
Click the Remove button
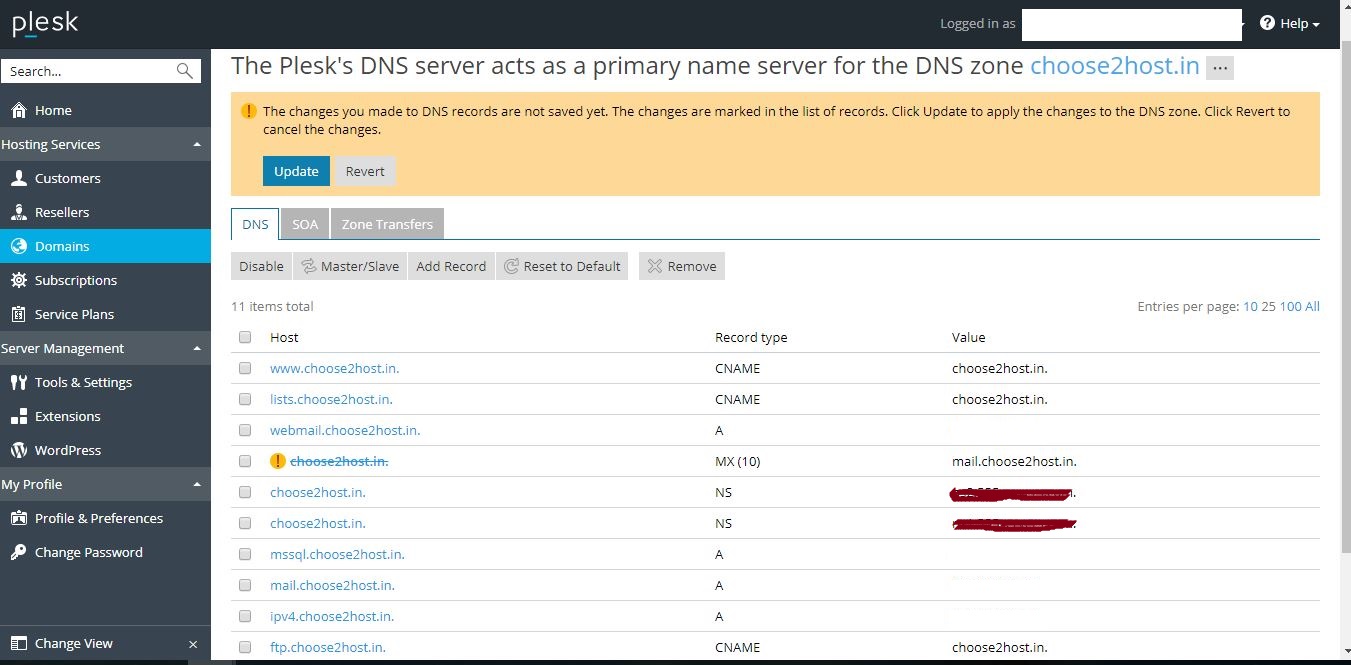click(x=682, y=266)
